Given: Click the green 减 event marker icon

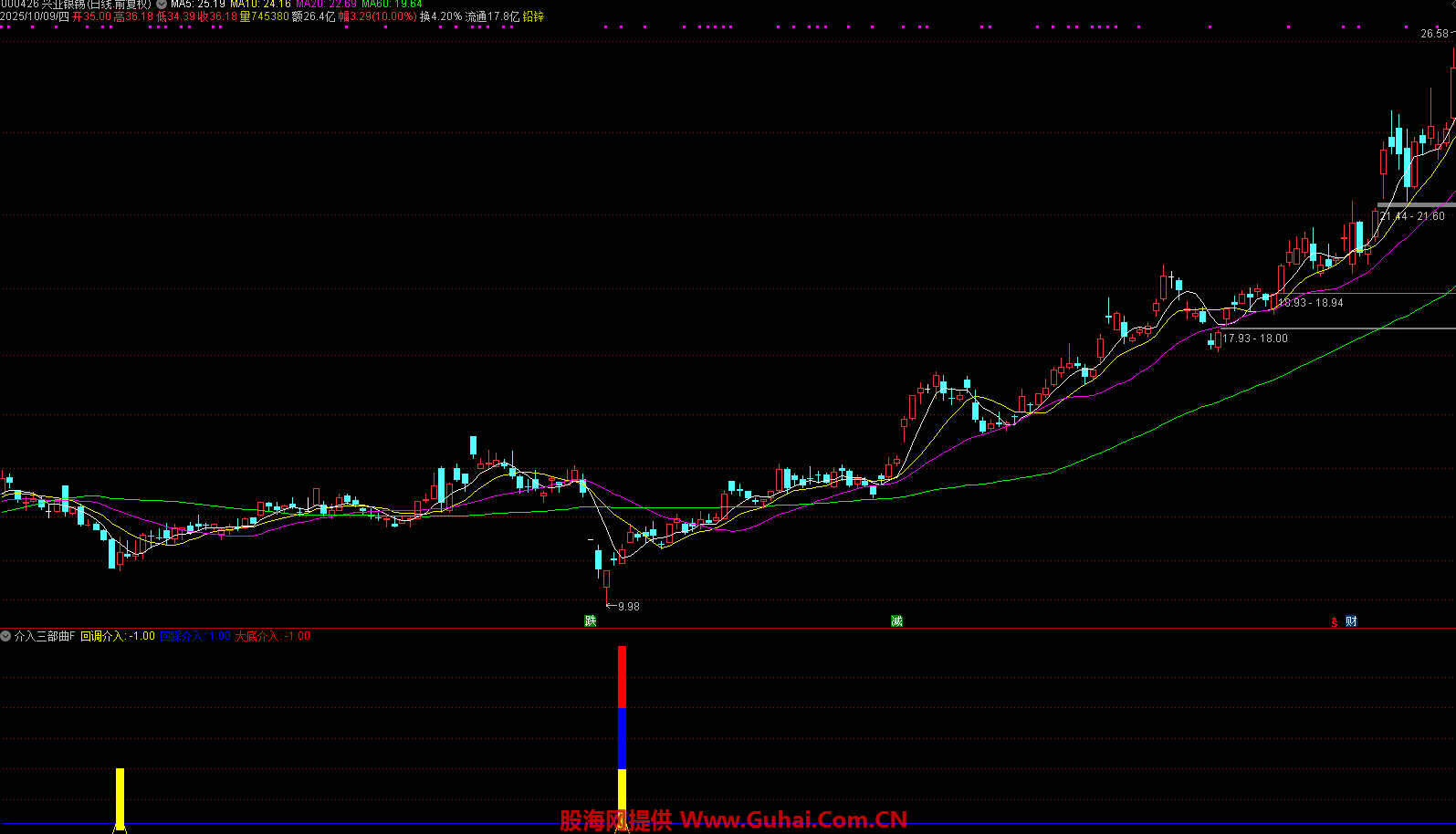Looking at the screenshot, I should point(896,621).
